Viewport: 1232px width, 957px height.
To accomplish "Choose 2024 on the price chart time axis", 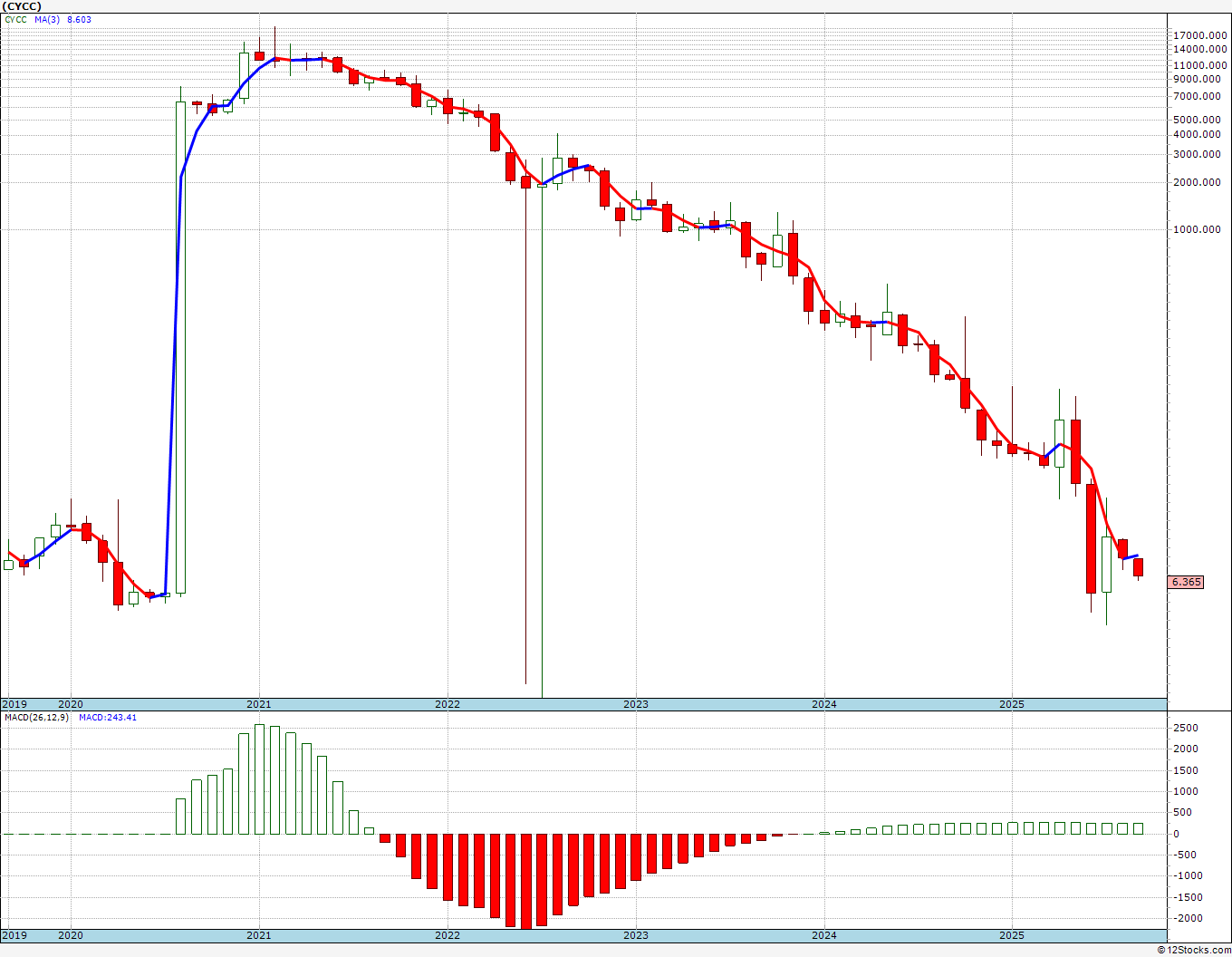I will coord(824,704).
